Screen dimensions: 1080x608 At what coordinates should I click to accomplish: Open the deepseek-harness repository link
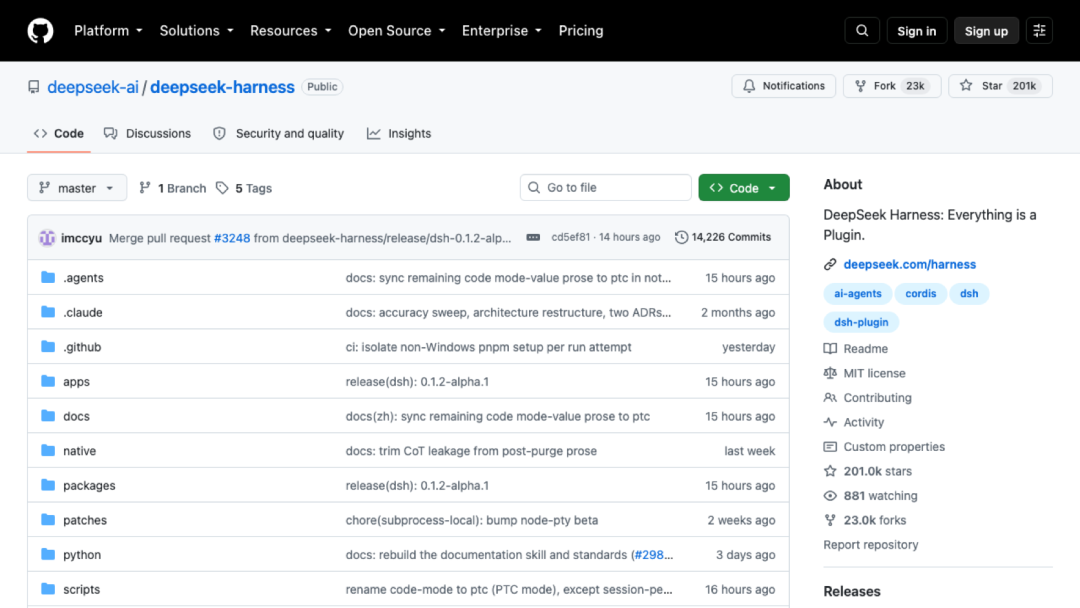222,87
